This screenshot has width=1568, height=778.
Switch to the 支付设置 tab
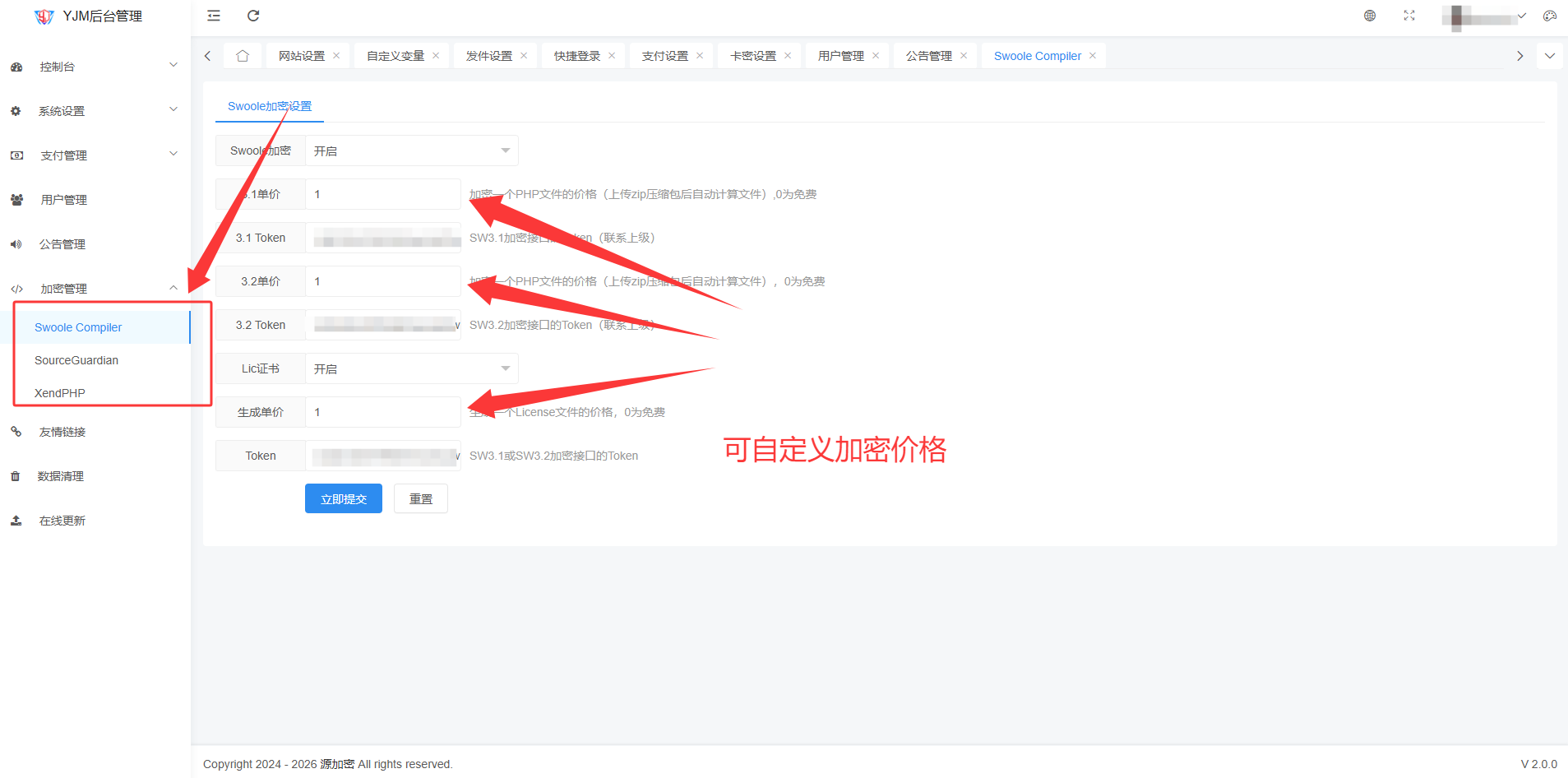[664, 56]
